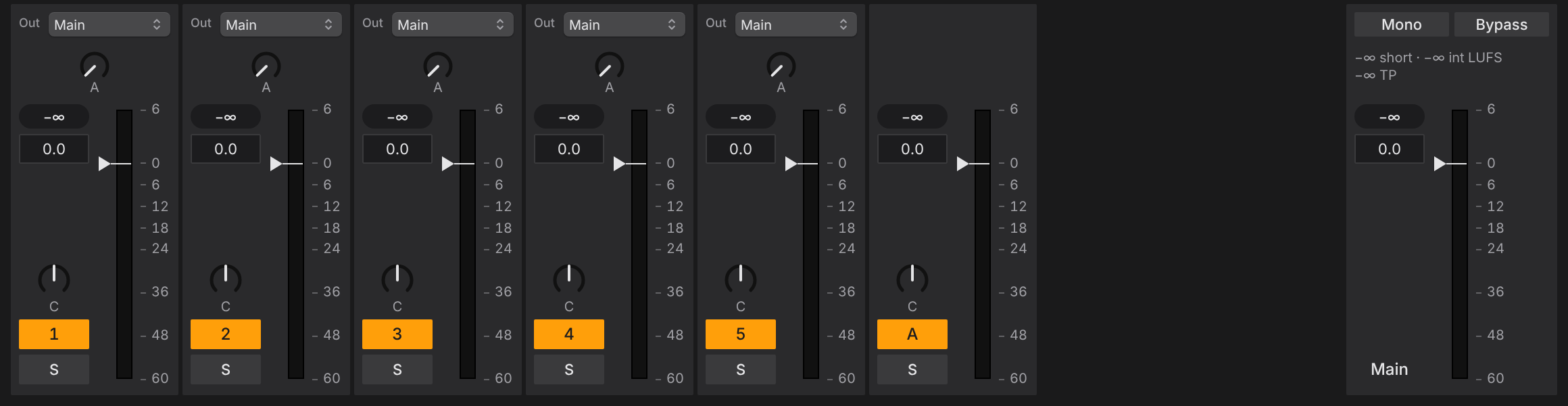Click the pan knob C on channel 3
Image resolution: width=1568 pixels, height=406 pixels.
[397, 279]
